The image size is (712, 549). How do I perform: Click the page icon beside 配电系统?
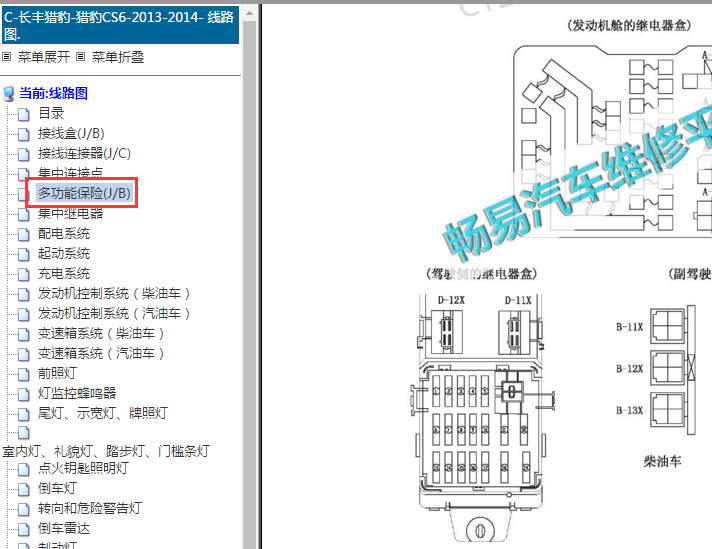(24, 234)
